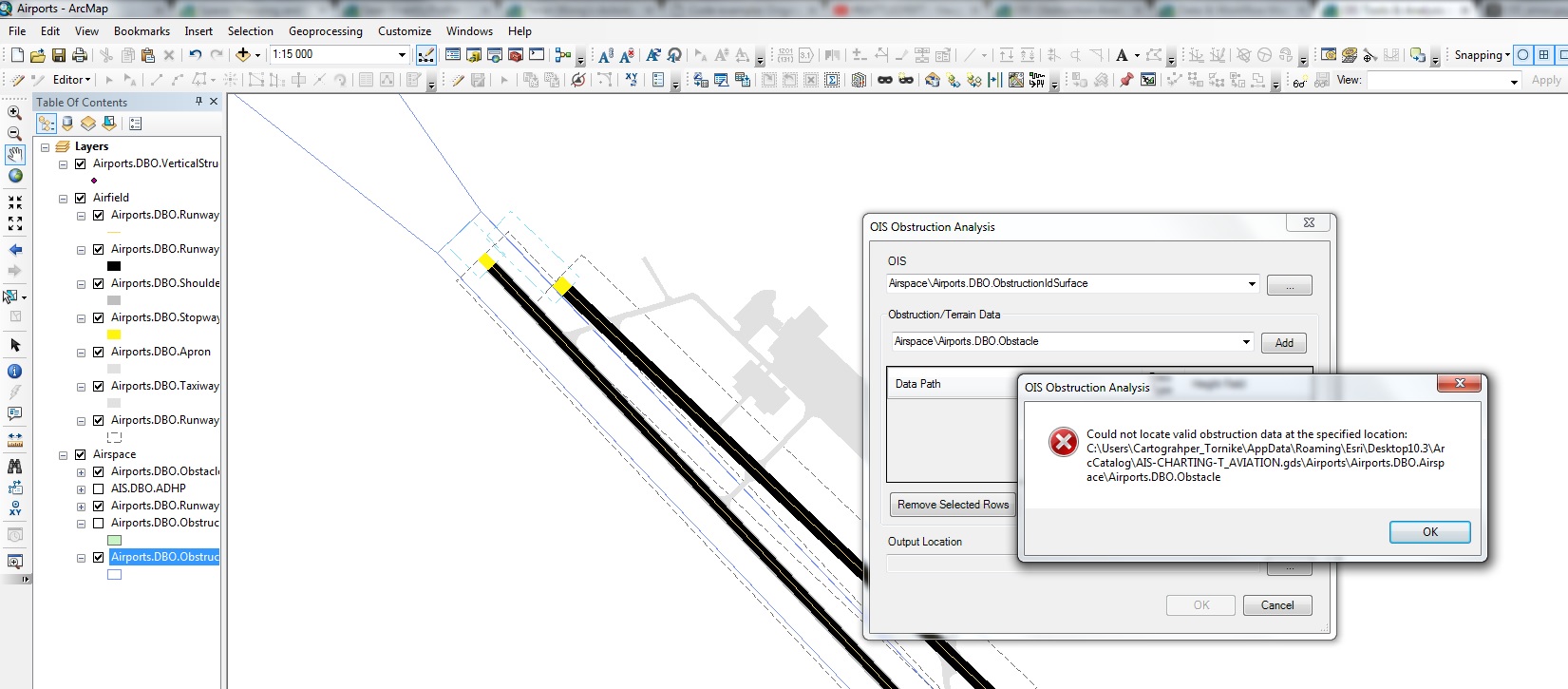Open the Customize menu
Image resolution: width=1568 pixels, height=689 pixels.
click(405, 31)
